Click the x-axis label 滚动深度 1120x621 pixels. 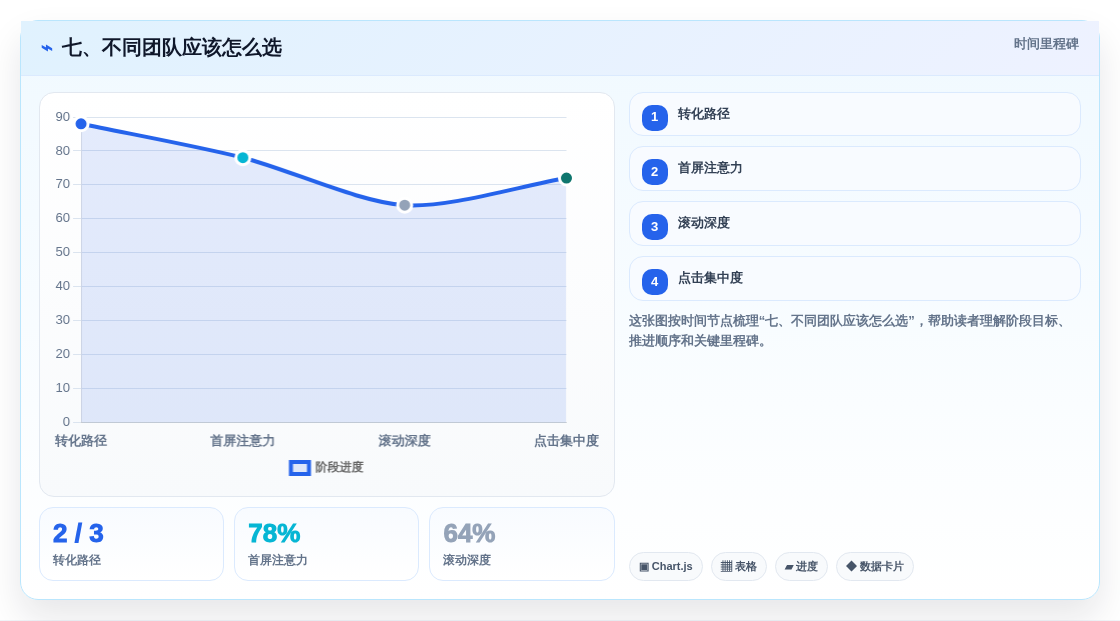(404, 441)
